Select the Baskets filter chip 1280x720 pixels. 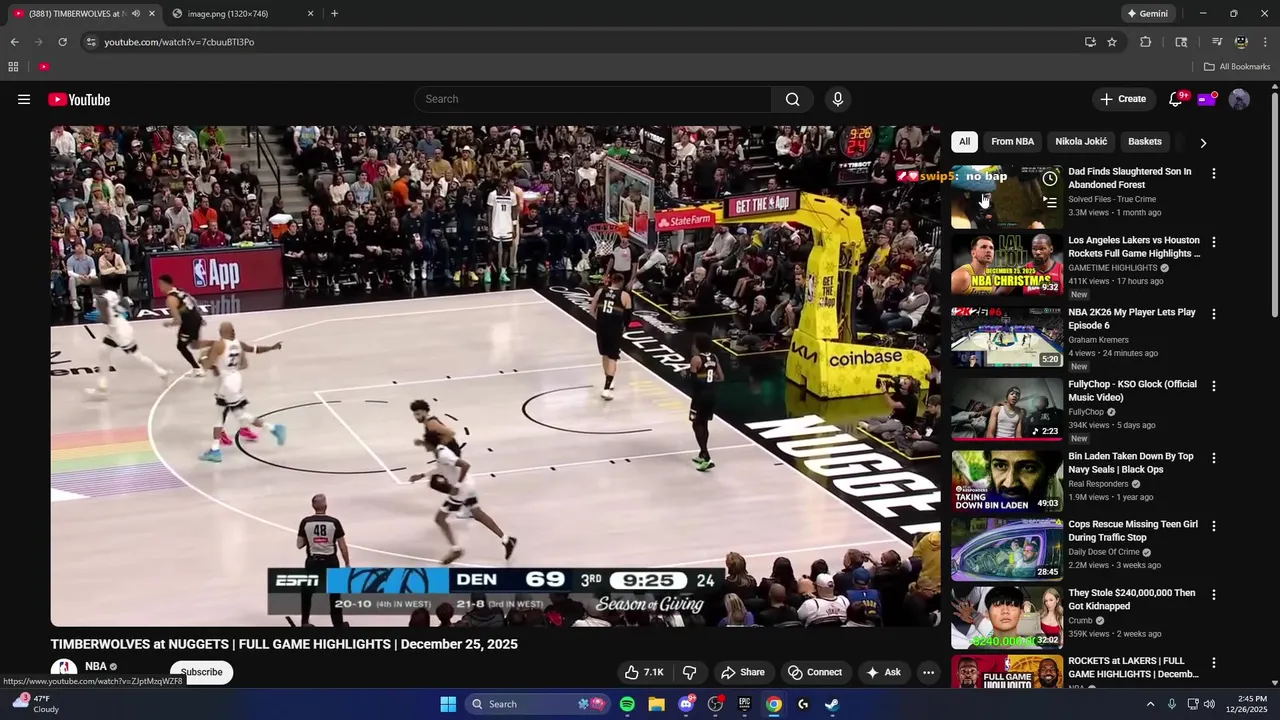coord(1144,141)
